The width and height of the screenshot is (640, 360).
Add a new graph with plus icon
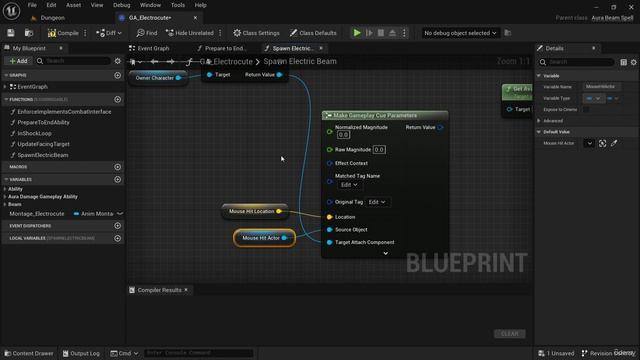(118, 76)
